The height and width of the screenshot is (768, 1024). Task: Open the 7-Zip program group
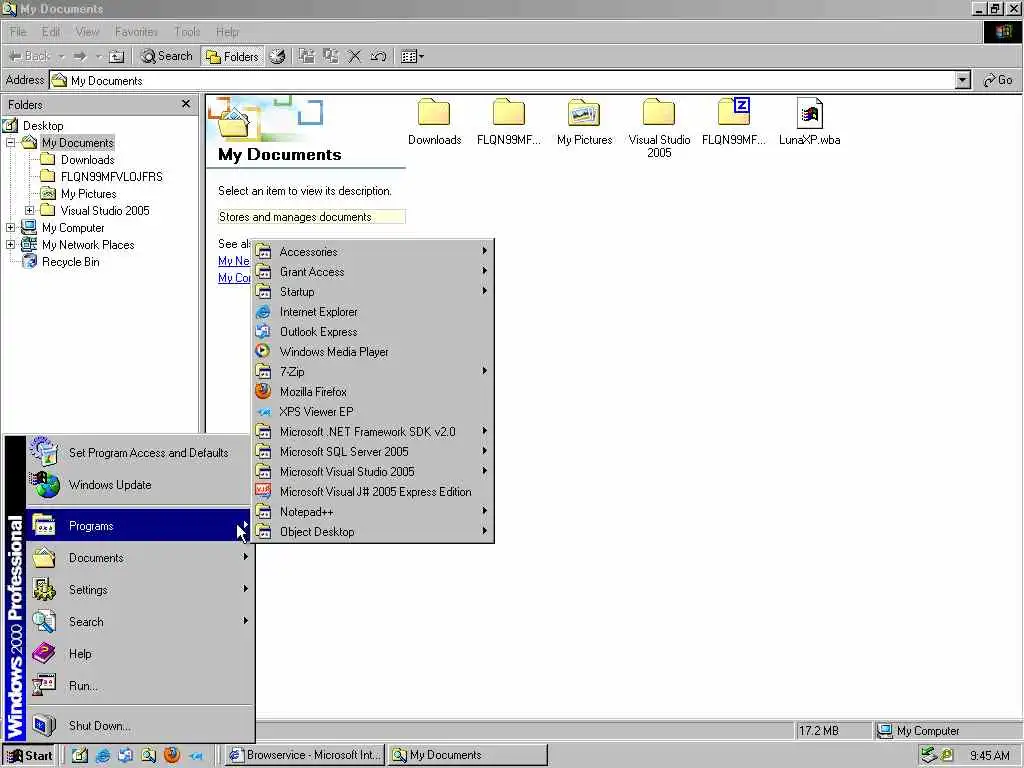[x=372, y=372]
